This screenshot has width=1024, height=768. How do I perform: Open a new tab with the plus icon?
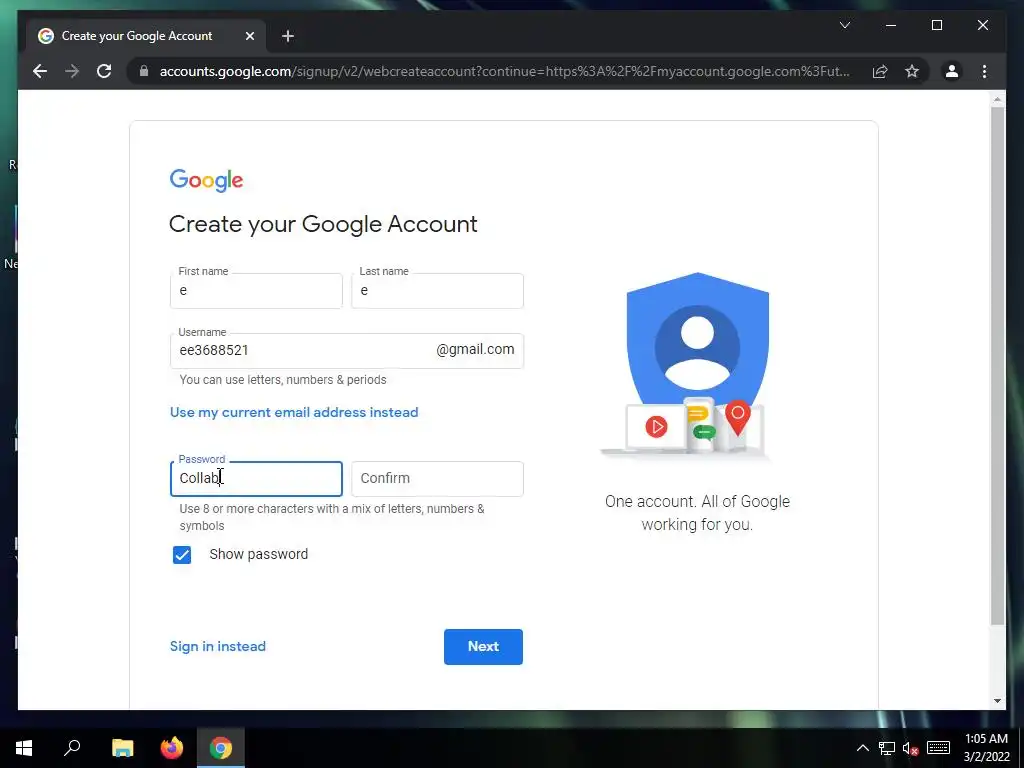pyautogui.click(x=288, y=36)
